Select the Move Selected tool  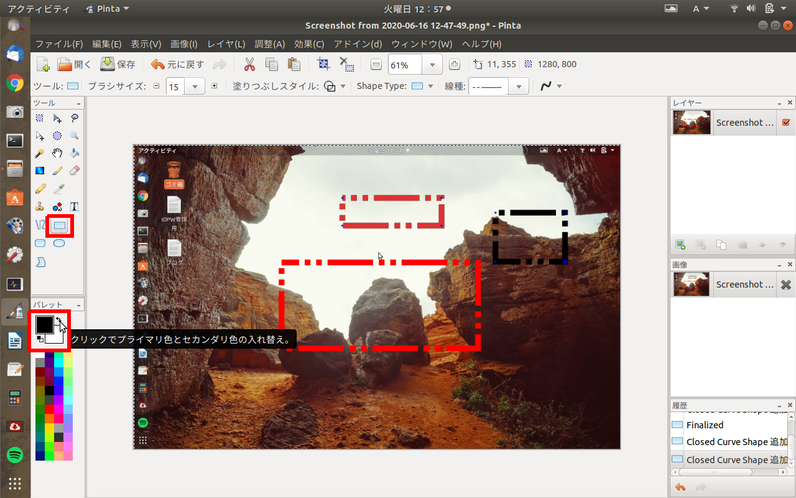[x=57, y=118]
